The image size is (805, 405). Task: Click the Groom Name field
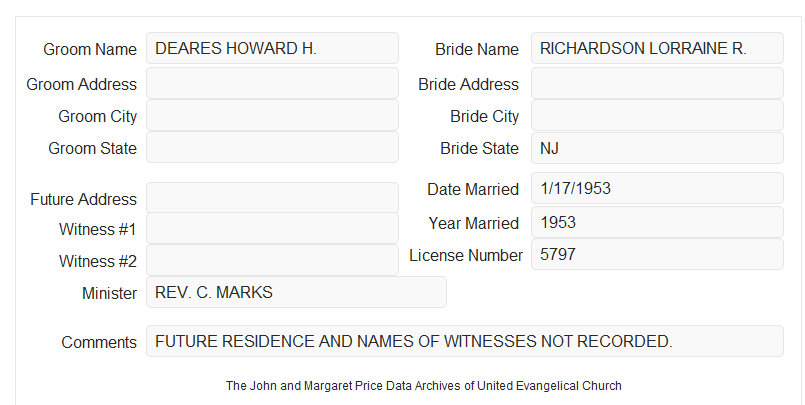pos(272,48)
